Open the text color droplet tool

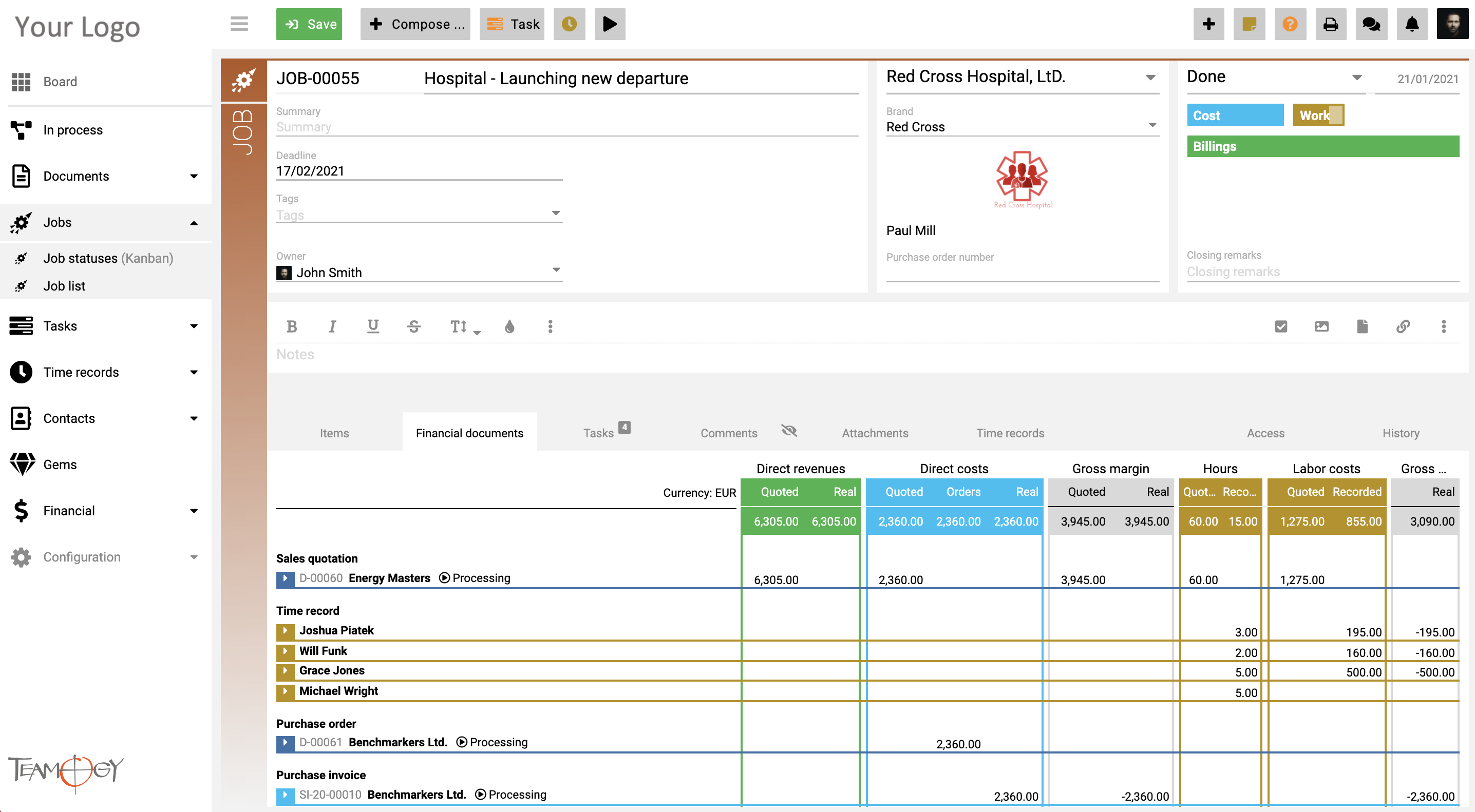[x=509, y=326]
